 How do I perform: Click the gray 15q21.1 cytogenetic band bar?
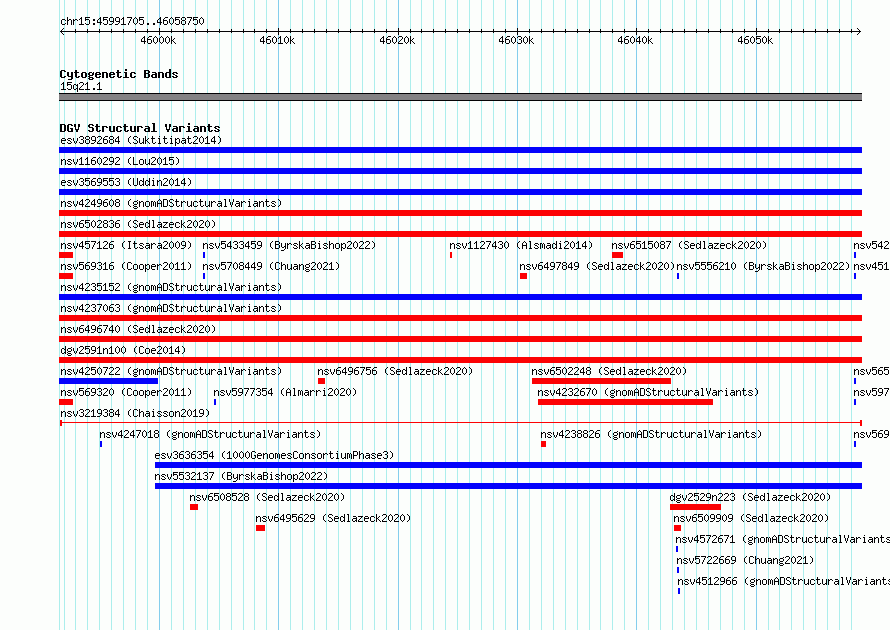point(460,97)
